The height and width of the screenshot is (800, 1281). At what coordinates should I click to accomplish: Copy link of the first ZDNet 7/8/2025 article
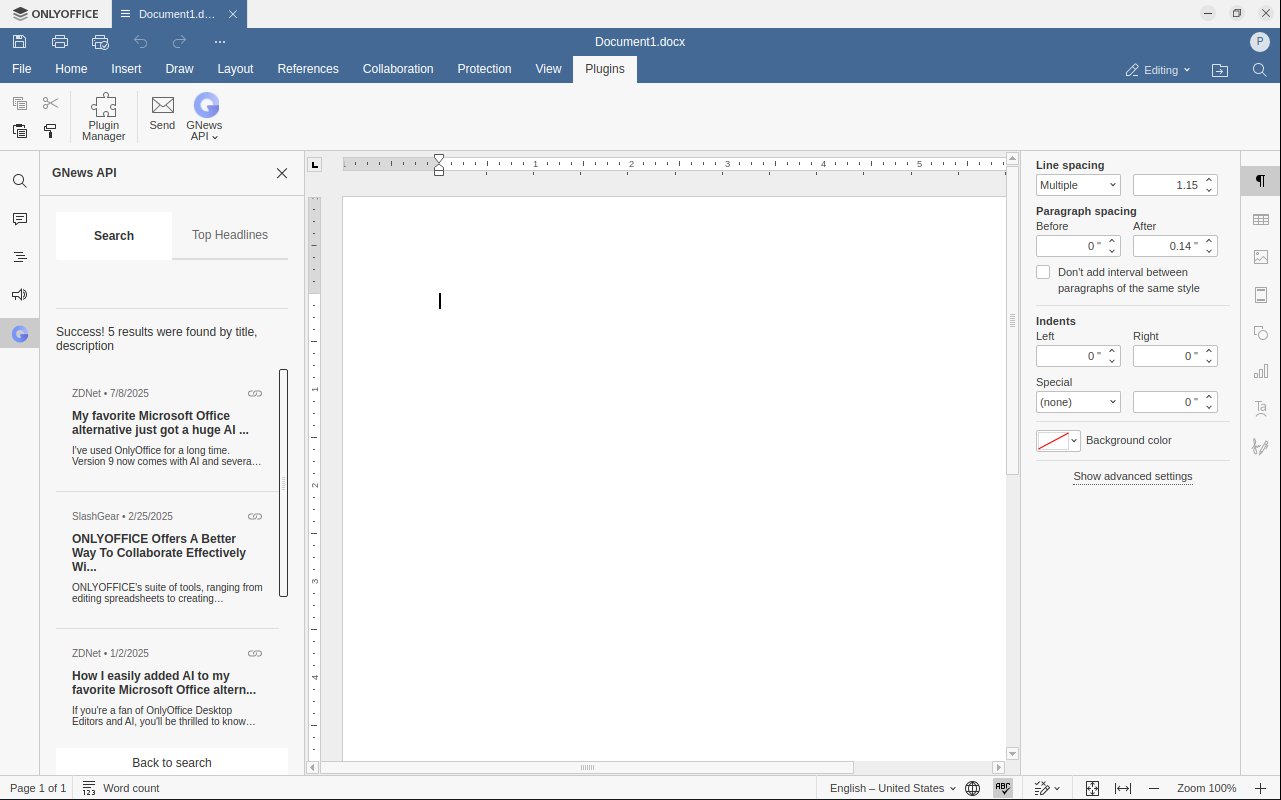click(255, 394)
